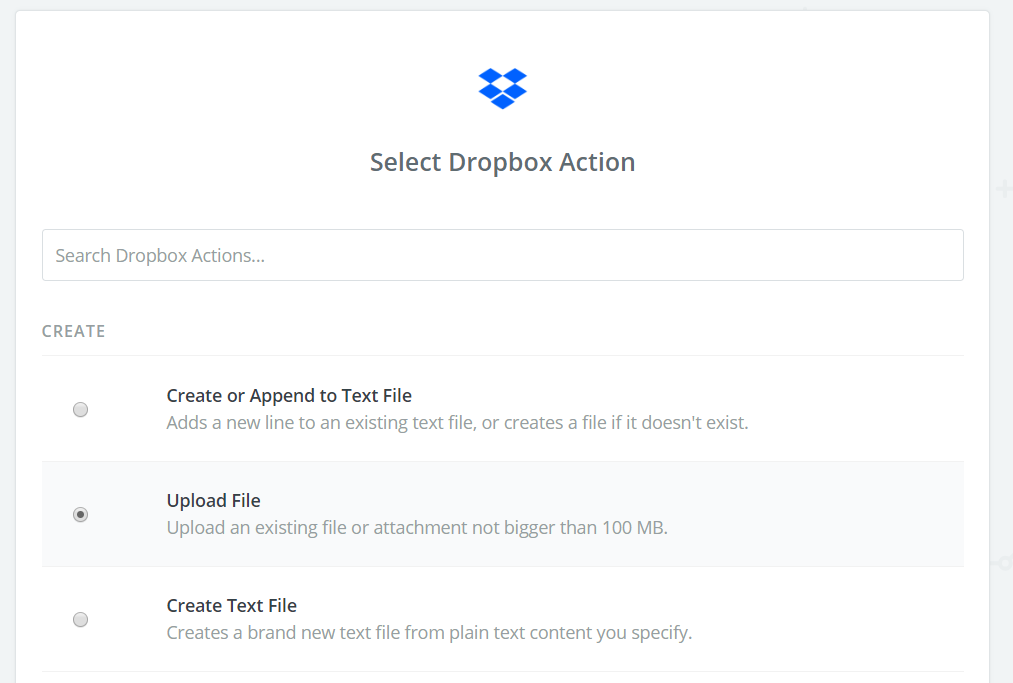
Task: Click the 'Create Text File' title text
Action: coord(231,605)
